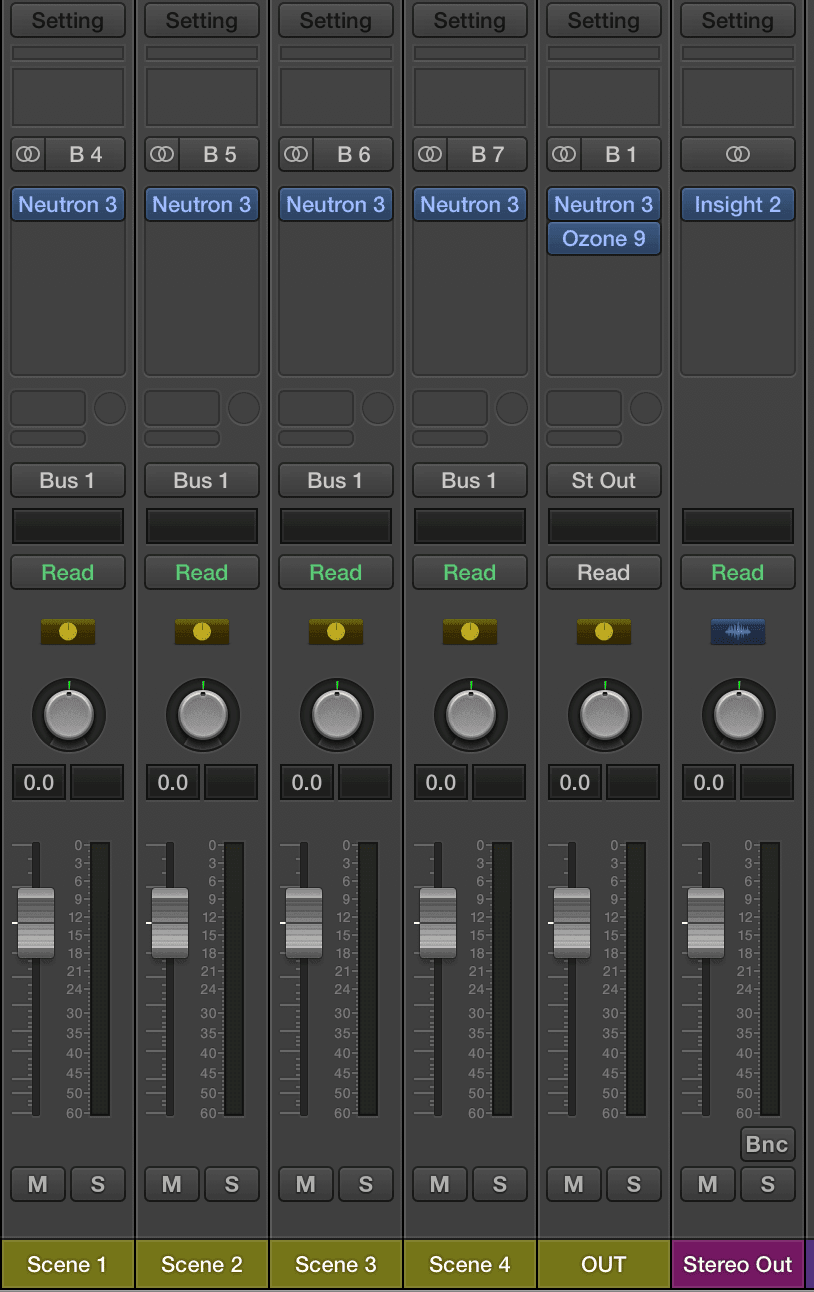The width and height of the screenshot is (814, 1292).
Task: Click the yellow track icon on Scene 1
Action: click(x=68, y=631)
